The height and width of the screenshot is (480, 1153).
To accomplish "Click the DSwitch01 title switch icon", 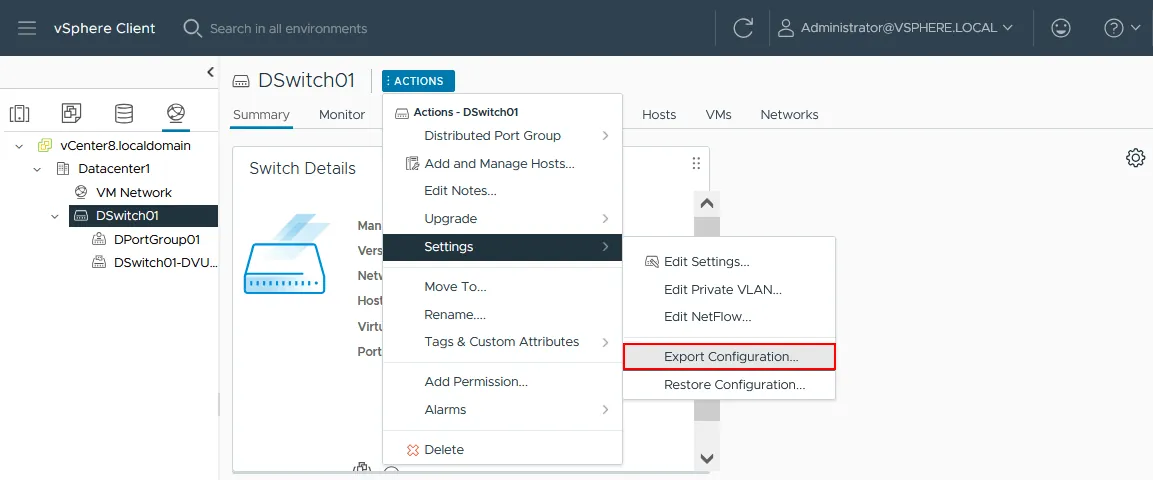I will tap(240, 81).
